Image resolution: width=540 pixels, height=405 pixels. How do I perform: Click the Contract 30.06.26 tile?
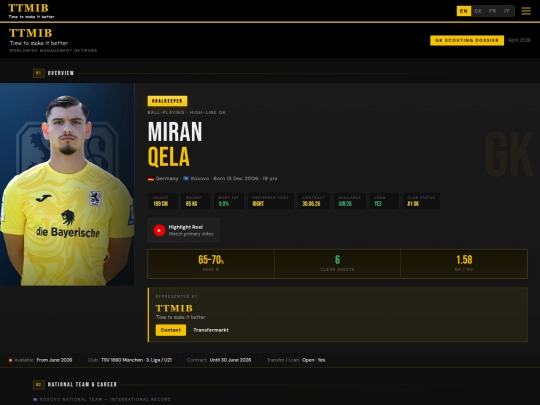tap(314, 201)
